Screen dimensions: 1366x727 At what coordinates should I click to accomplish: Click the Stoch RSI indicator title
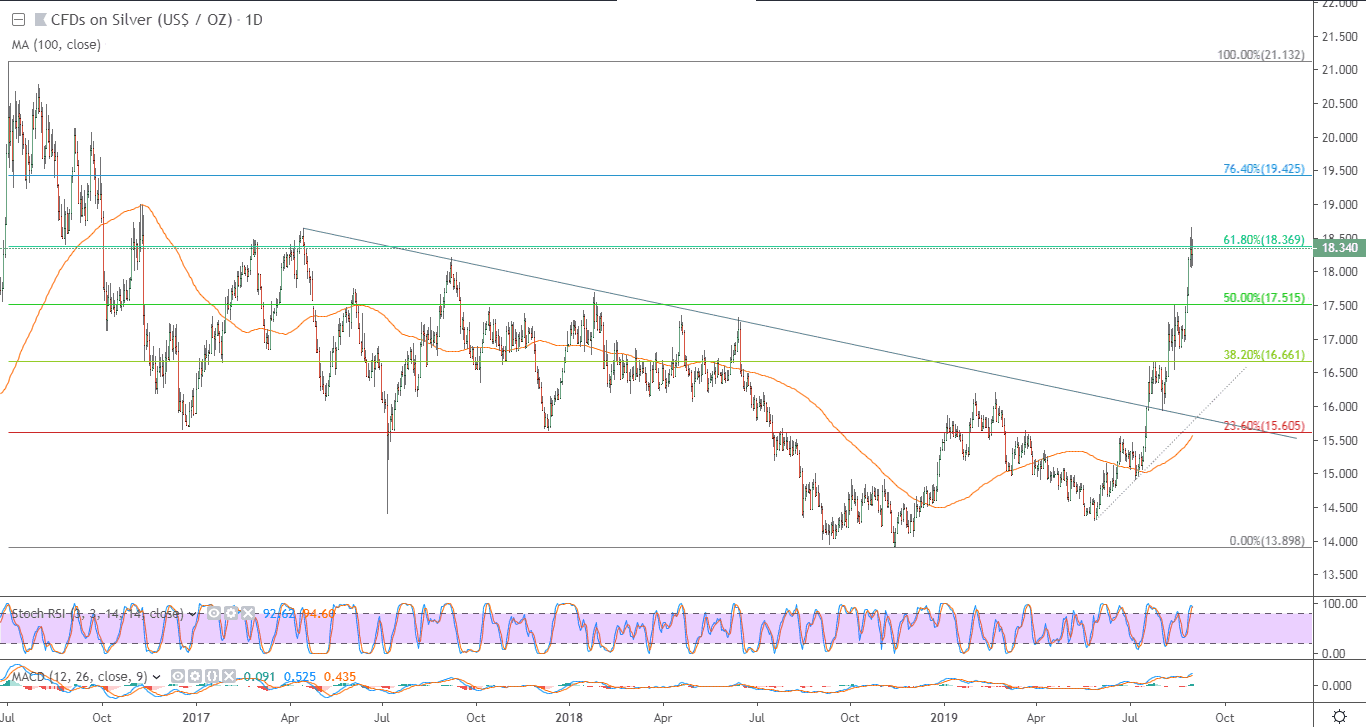(97, 613)
